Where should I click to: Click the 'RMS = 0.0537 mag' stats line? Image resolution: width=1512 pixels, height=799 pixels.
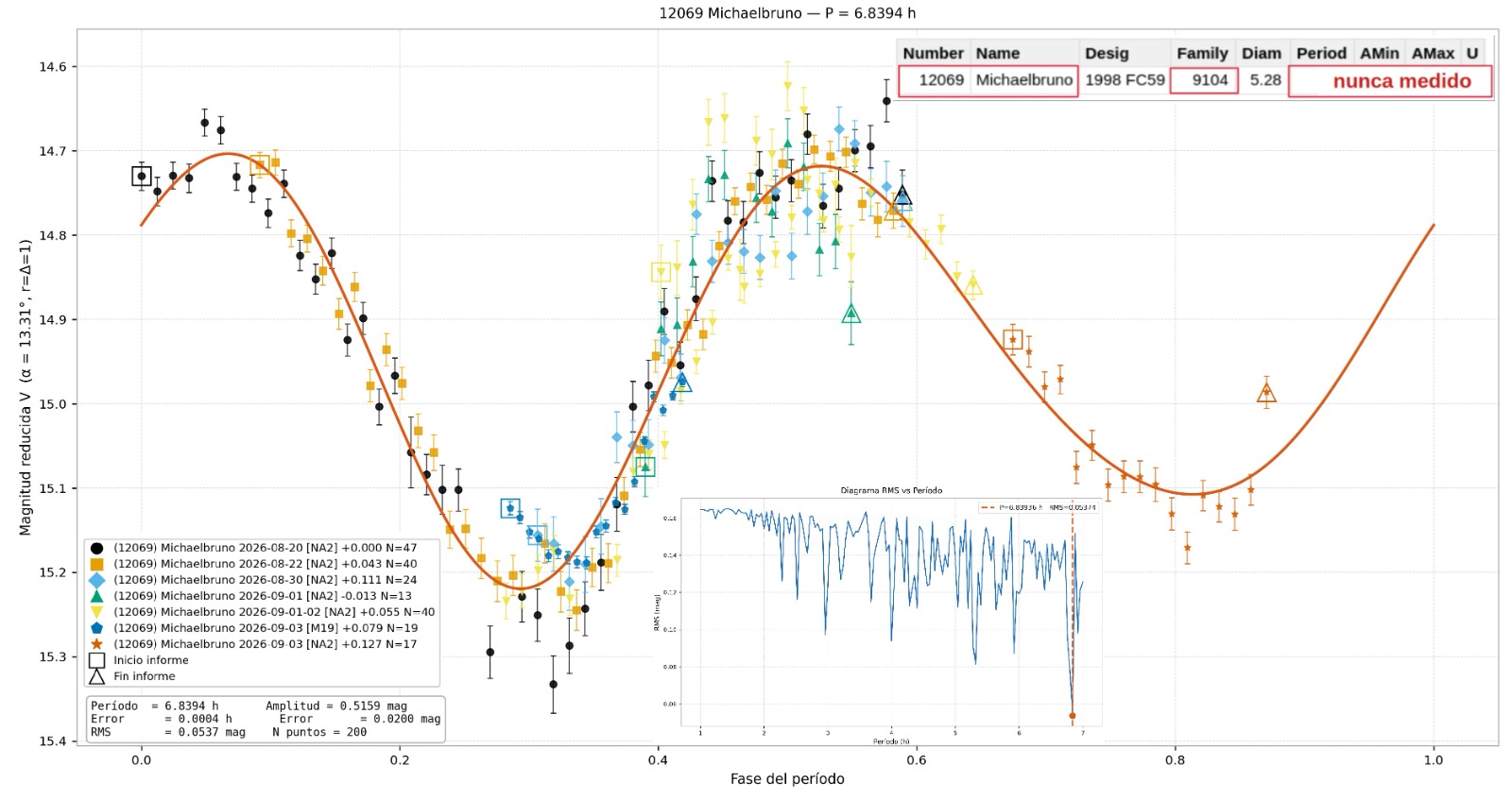pos(168,732)
